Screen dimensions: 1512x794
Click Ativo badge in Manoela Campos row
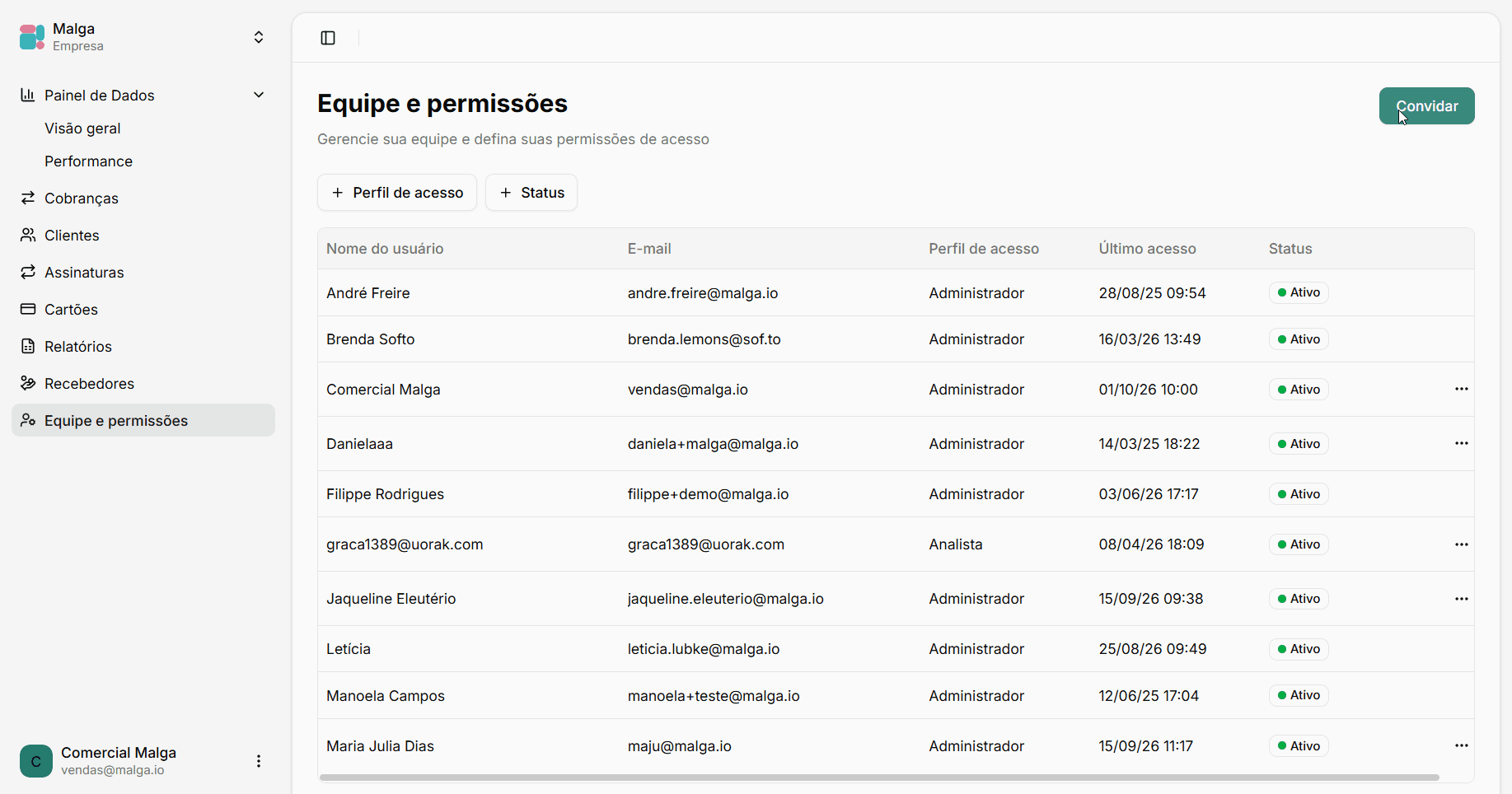[x=1299, y=695]
